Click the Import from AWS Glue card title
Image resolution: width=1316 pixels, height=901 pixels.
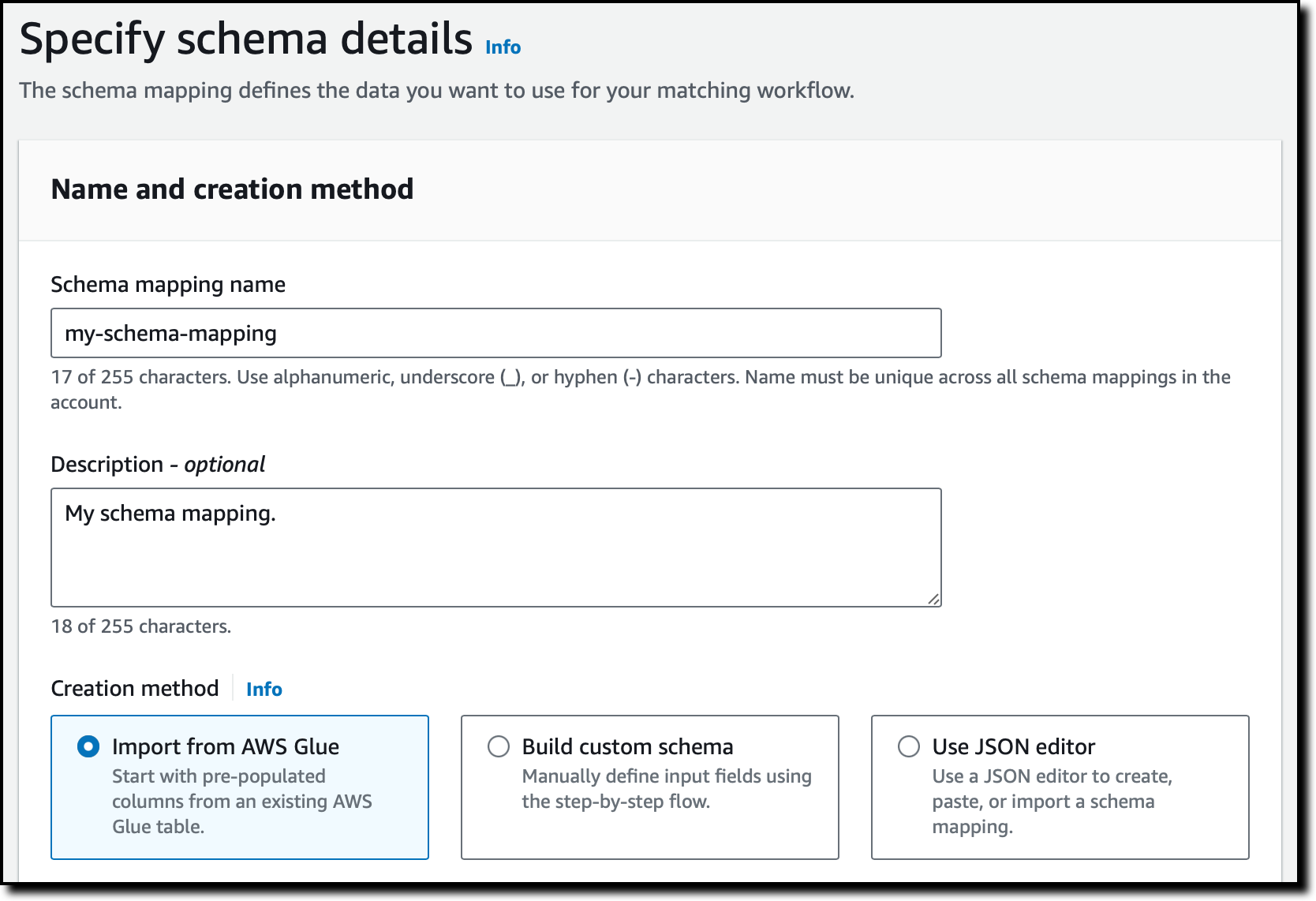click(x=226, y=746)
